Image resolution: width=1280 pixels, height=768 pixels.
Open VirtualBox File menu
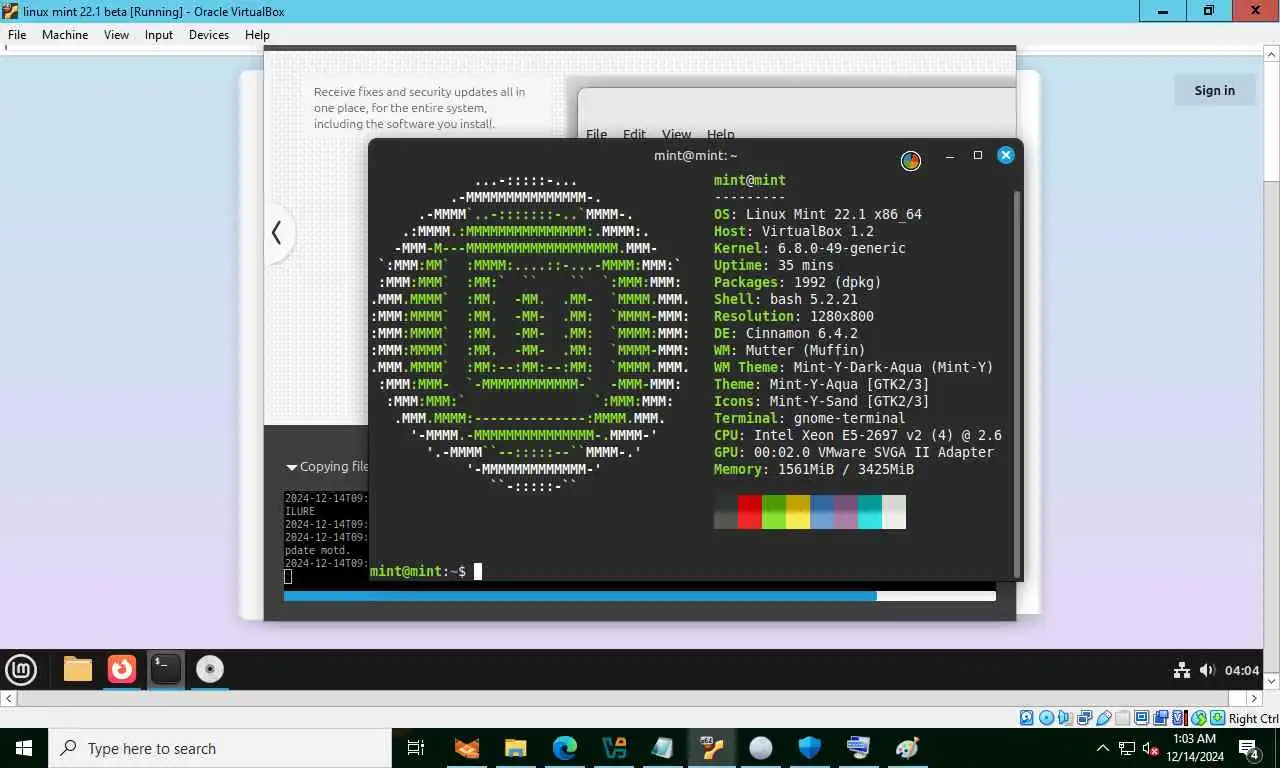click(x=17, y=34)
